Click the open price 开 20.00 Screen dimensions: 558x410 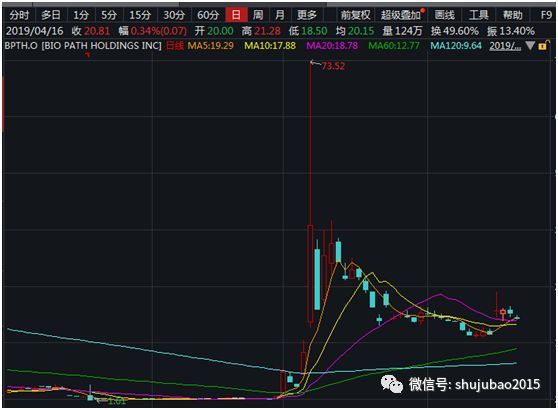[x=214, y=31]
